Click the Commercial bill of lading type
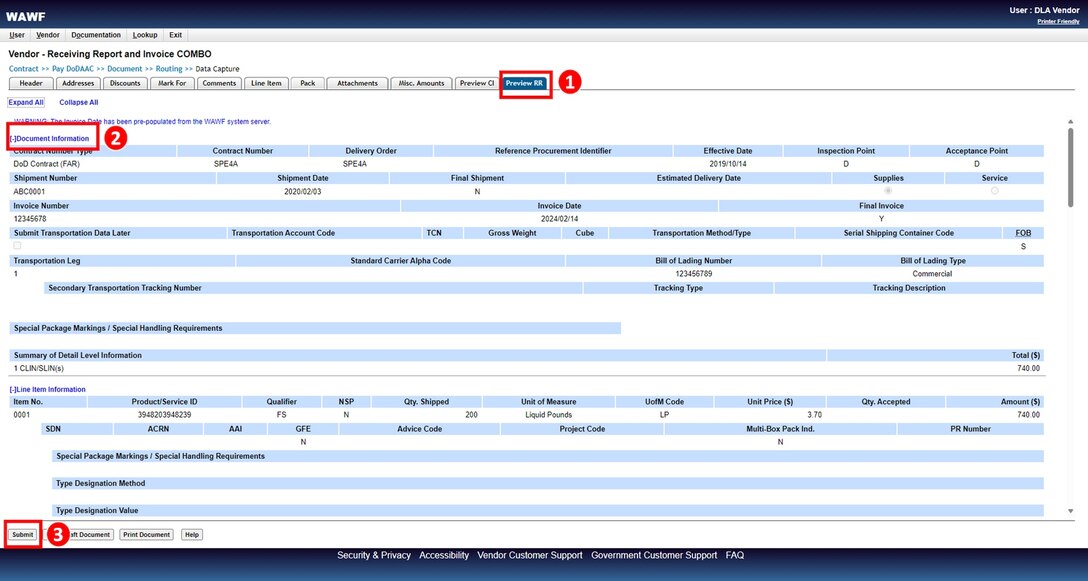Image resolution: width=1088 pixels, height=581 pixels. 932,273
